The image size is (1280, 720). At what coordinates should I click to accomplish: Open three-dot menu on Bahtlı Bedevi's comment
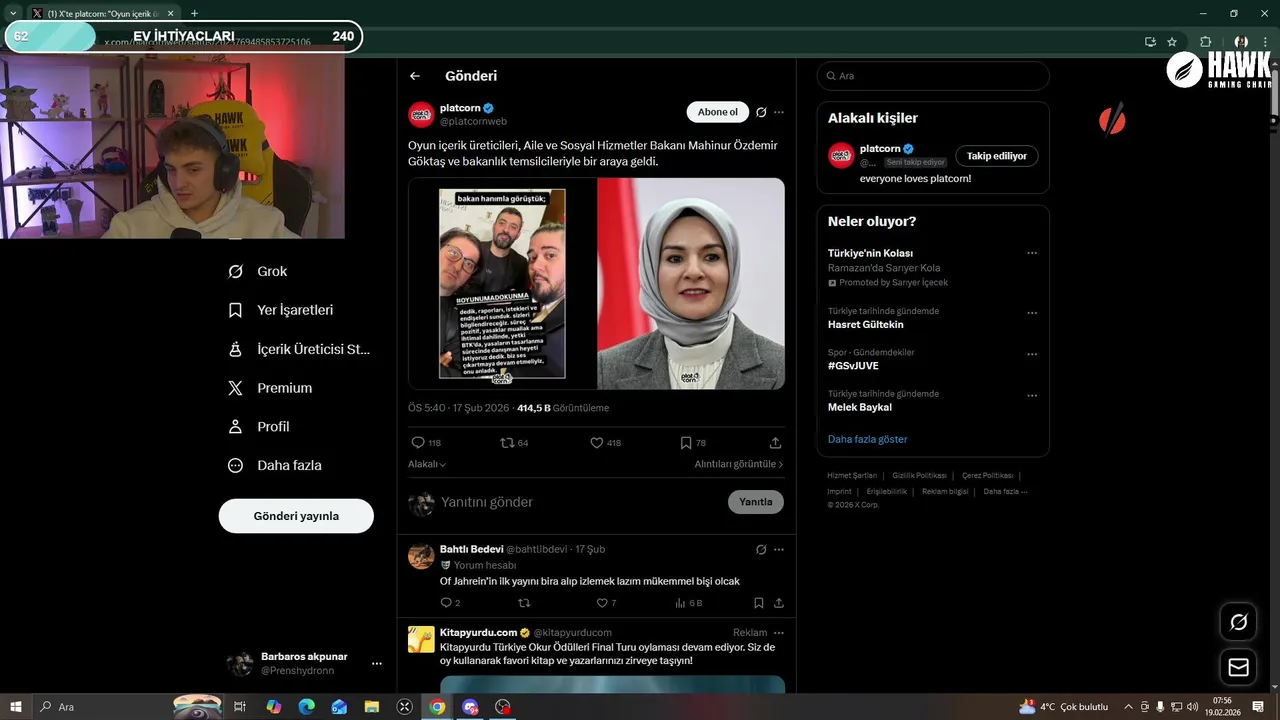point(779,549)
